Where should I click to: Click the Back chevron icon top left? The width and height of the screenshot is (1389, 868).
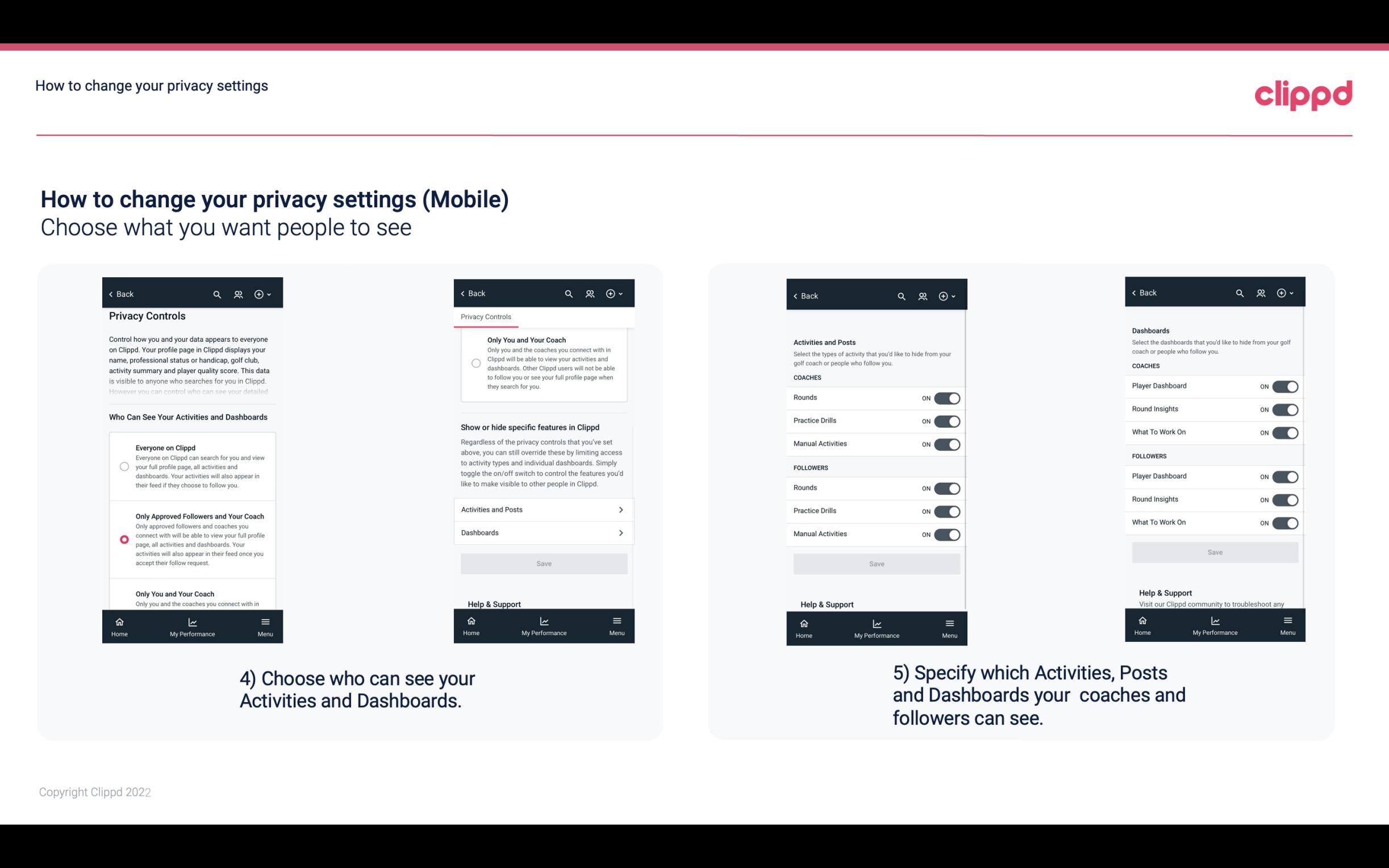[111, 293]
